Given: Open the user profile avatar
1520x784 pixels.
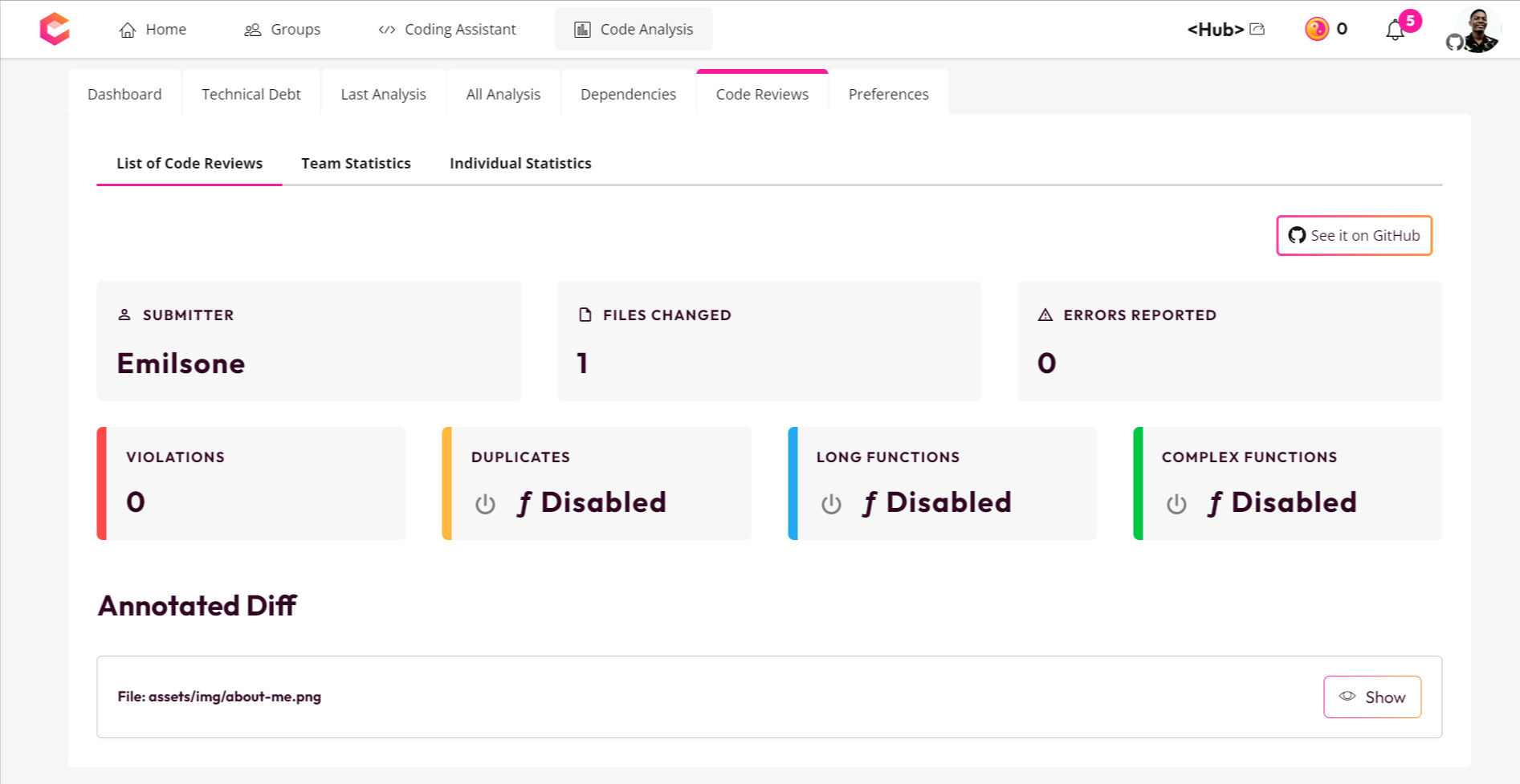Looking at the screenshot, I should click(1477, 30).
